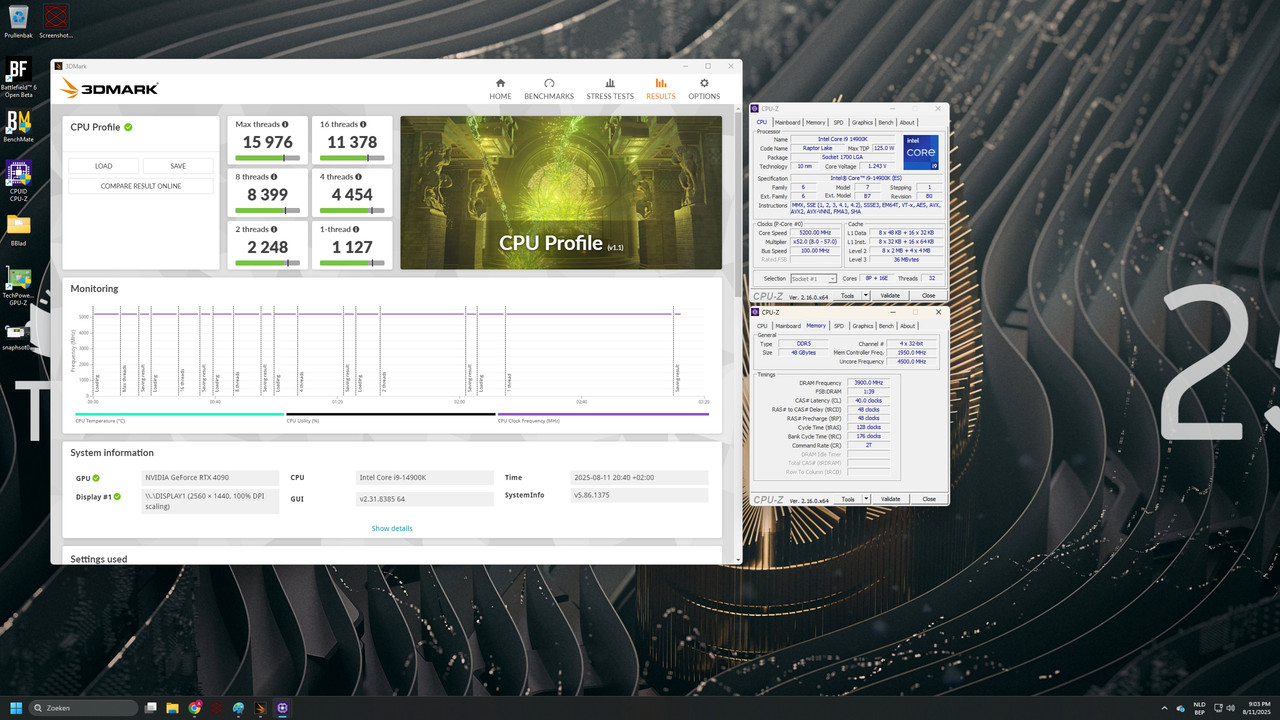Image resolution: width=1280 pixels, height=720 pixels.
Task: Open BenchMate desktop icon
Action: pyautogui.click(x=18, y=126)
